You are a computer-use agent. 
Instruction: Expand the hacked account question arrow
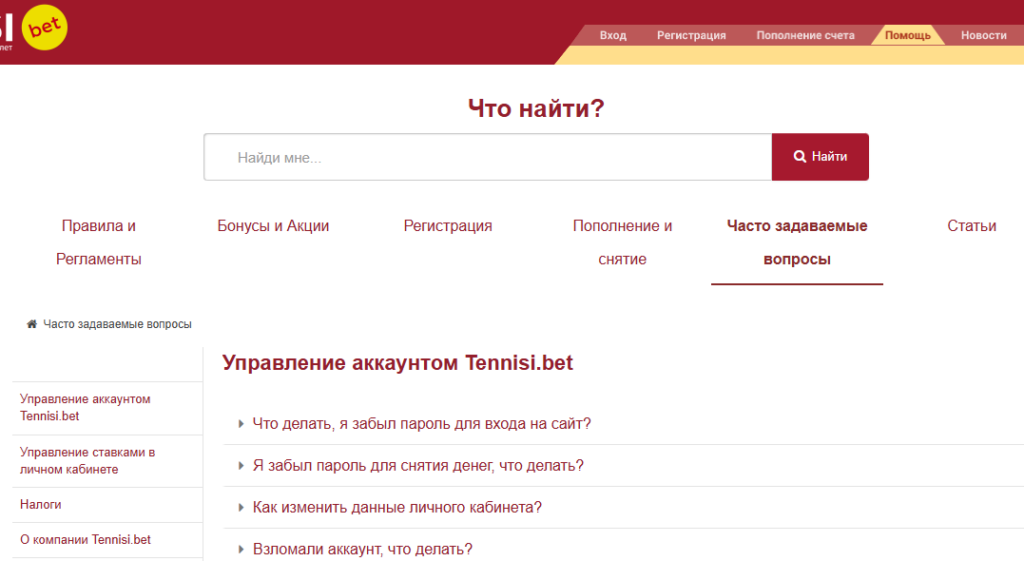click(241, 549)
